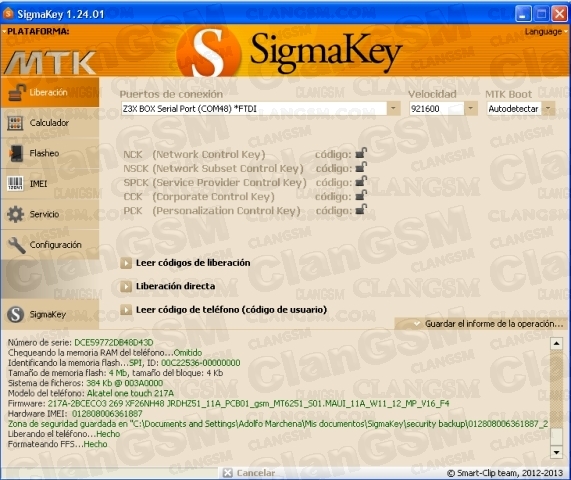
Task: Click the log scrollbar down arrow
Action: (x=556, y=452)
